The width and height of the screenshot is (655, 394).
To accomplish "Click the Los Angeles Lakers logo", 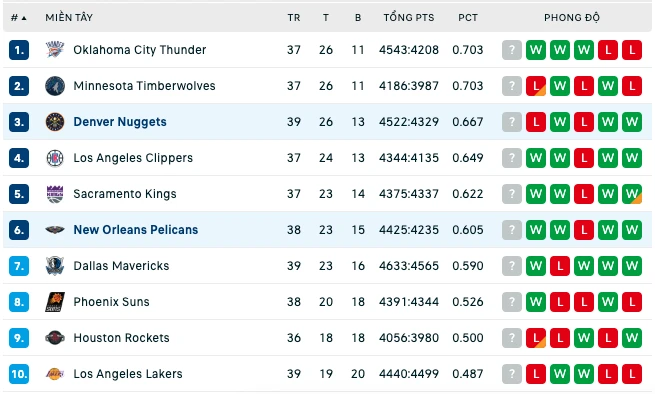I will (55, 374).
